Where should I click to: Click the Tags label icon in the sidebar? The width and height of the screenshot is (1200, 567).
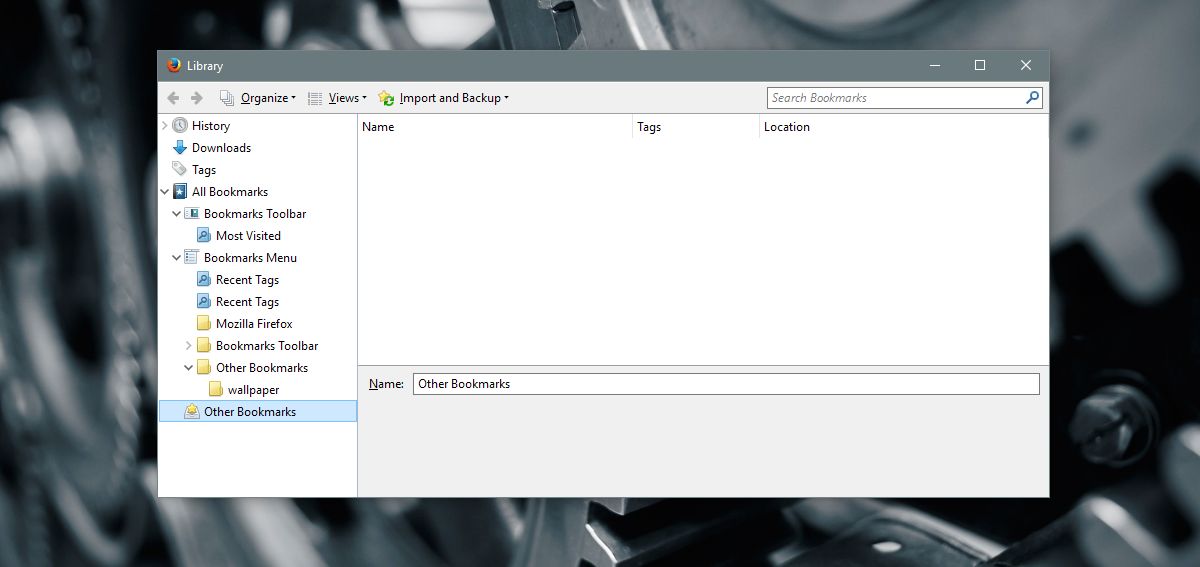pyautogui.click(x=180, y=170)
